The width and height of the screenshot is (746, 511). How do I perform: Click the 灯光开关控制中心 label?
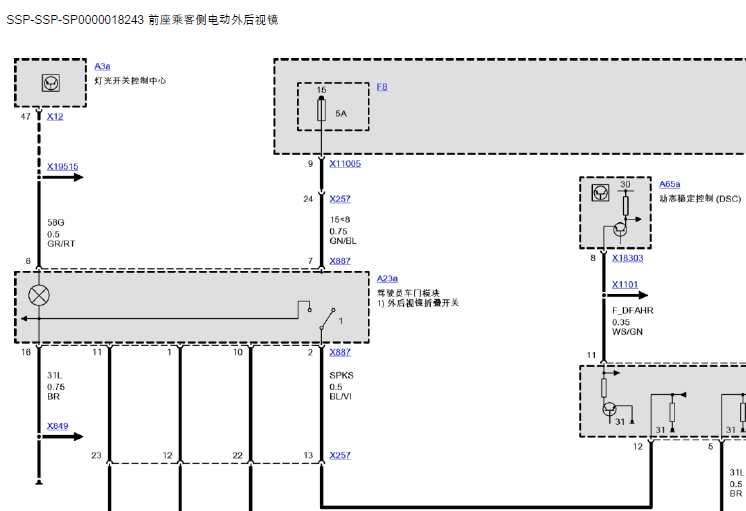130,80
